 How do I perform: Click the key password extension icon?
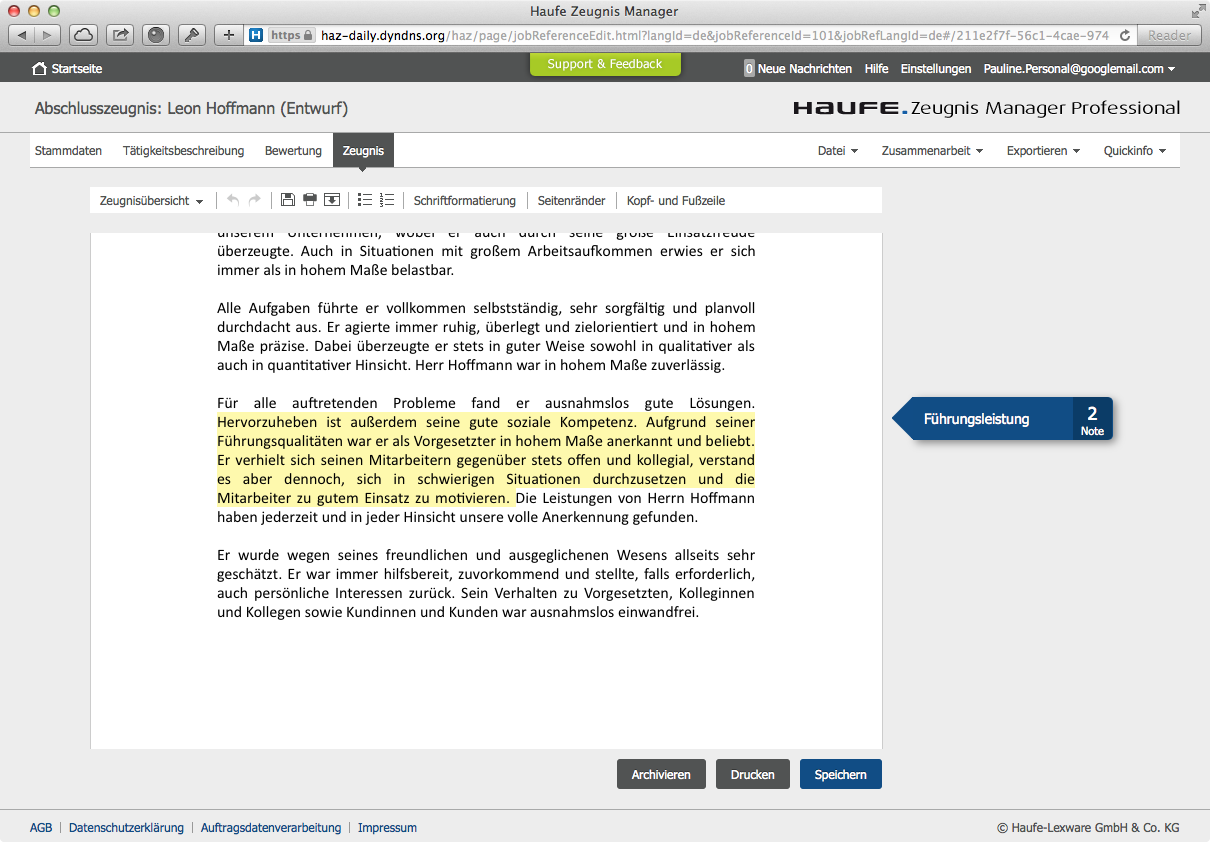click(x=192, y=35)
